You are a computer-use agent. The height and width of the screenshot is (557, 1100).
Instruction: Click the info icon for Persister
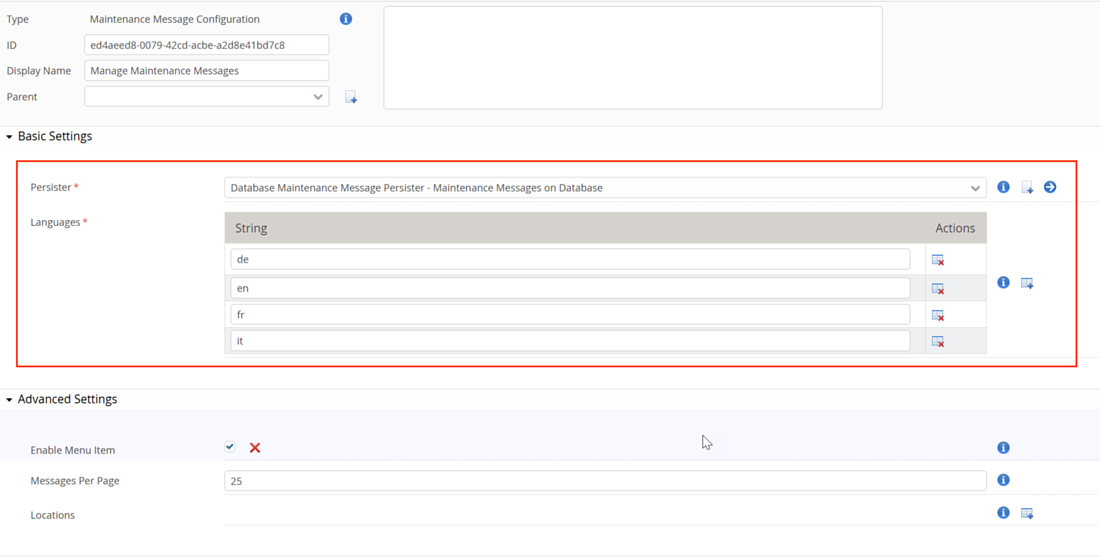(x=1003, y=187)
